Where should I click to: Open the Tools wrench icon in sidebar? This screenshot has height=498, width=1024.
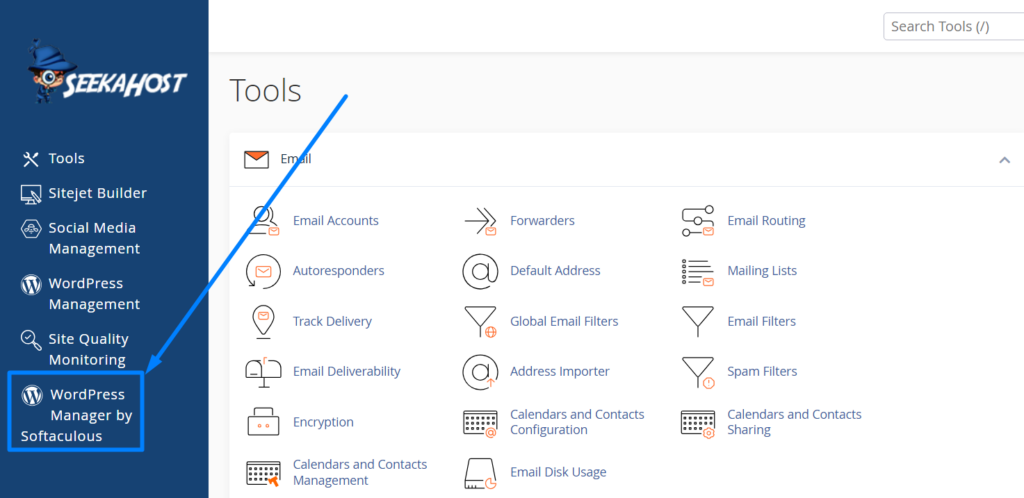click(31, 159)
